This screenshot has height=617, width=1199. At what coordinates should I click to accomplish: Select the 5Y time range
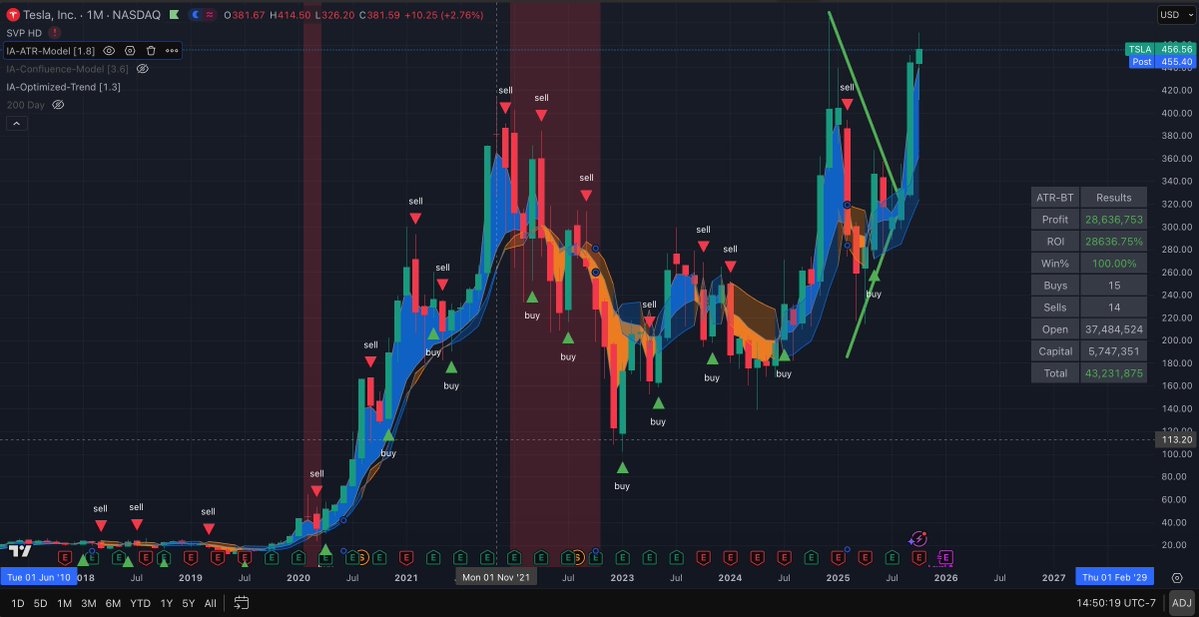point(188,603)
